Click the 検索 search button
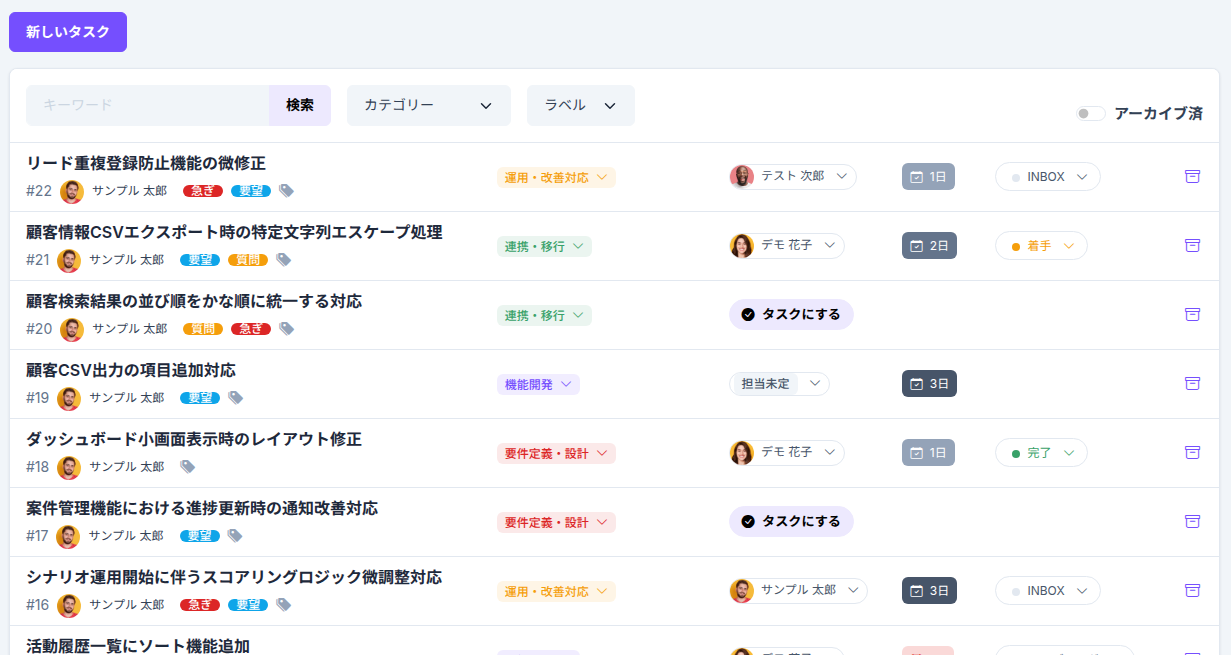The width and height of the screenshot is (1231, 655). click(300, 105)
